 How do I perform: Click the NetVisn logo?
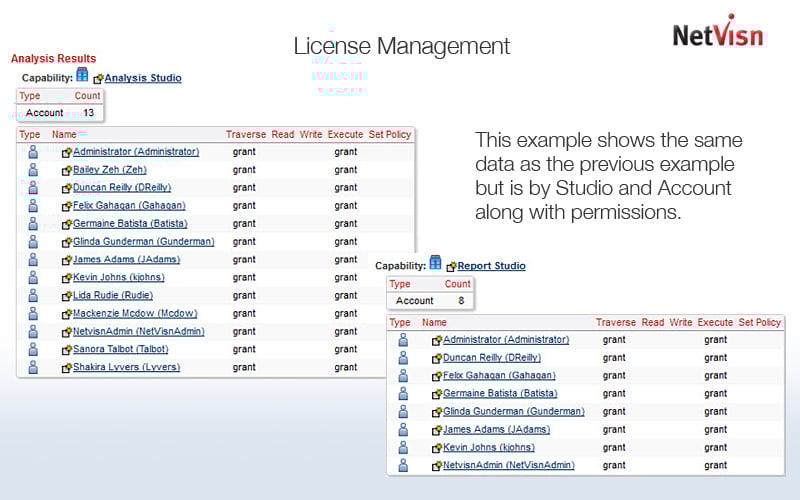point(717,32)
